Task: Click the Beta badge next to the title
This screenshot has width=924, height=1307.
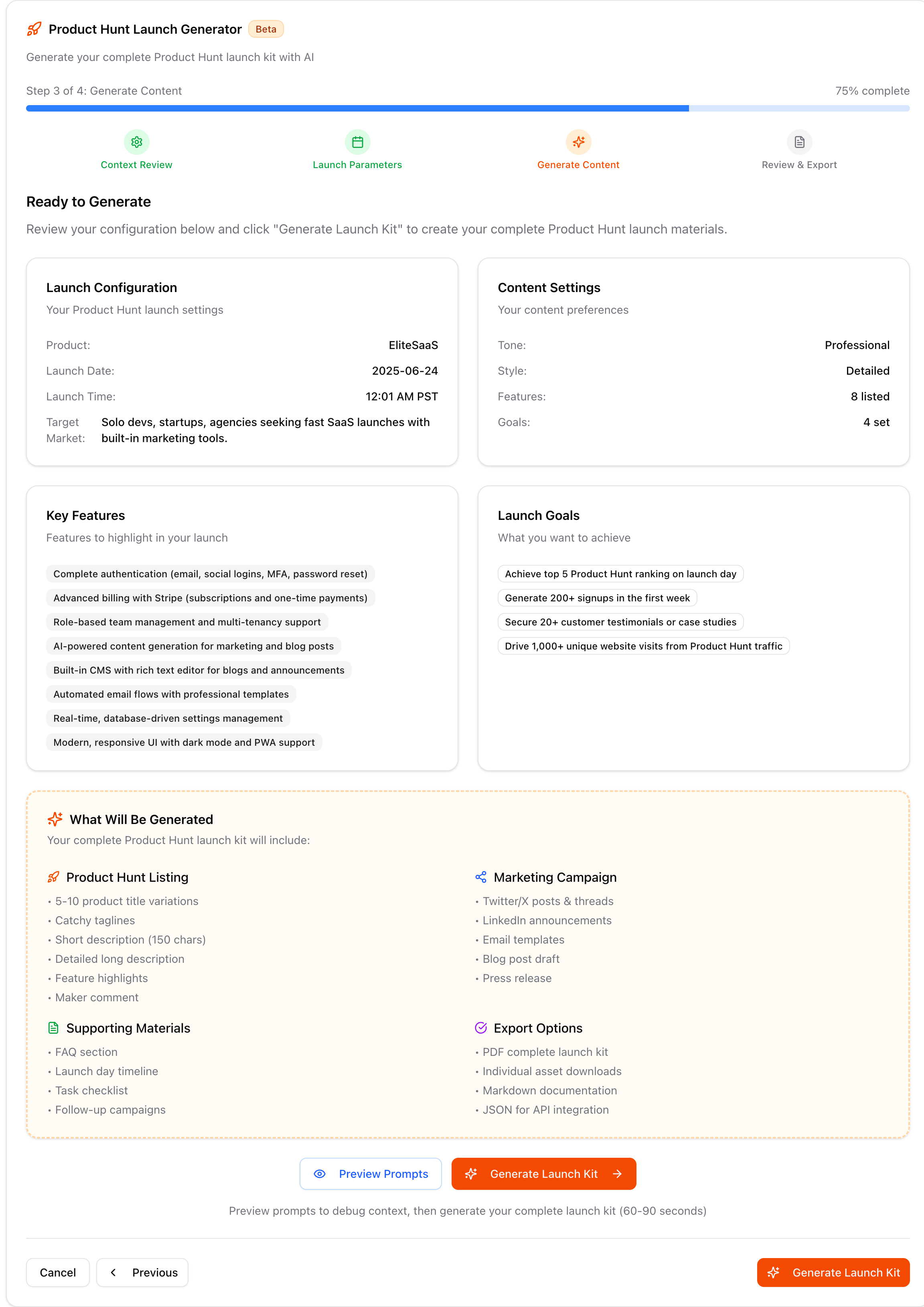Action: [266, 28]
